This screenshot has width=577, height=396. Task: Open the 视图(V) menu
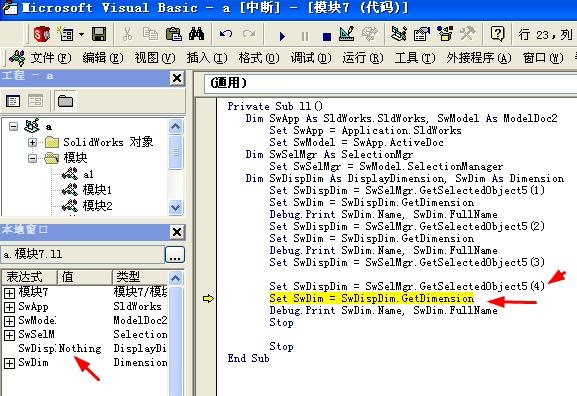click(x=155, y=58)
